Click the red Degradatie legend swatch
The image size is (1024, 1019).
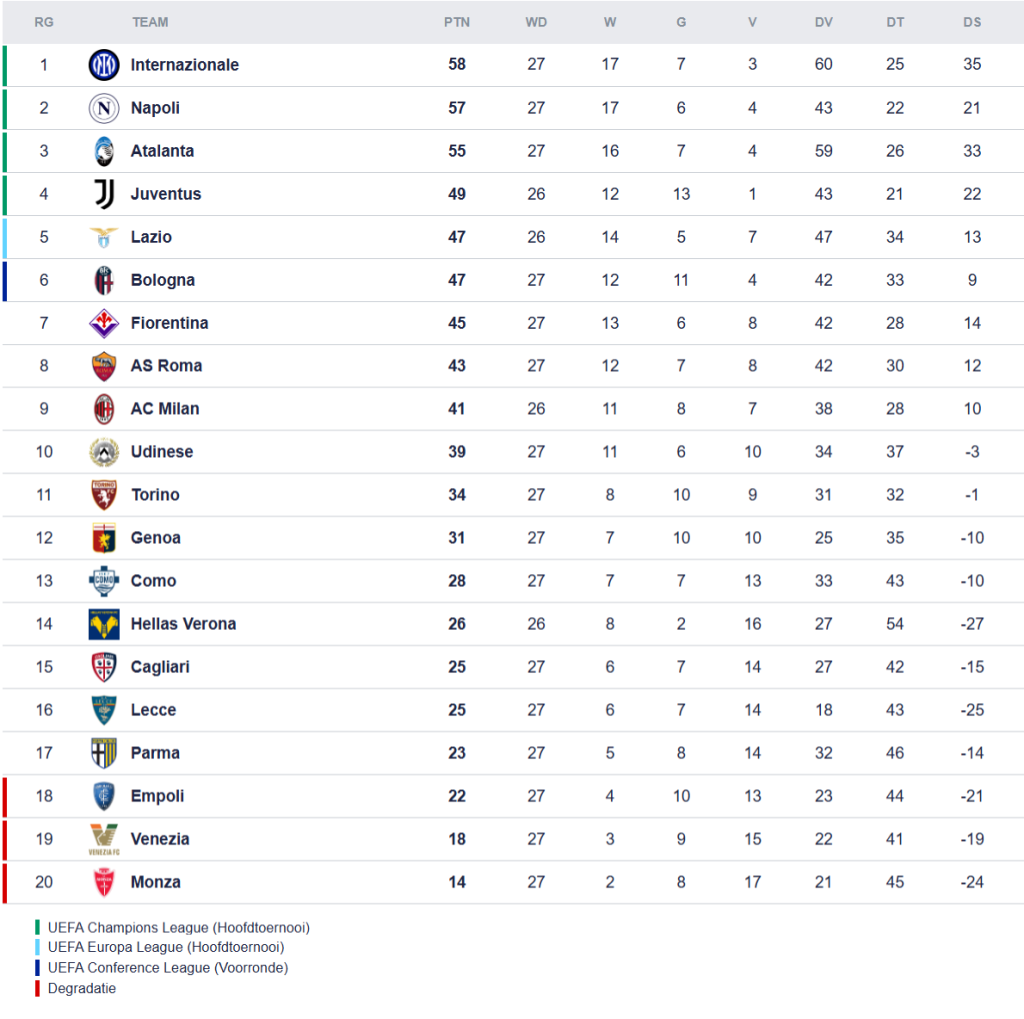pos(38,988)
